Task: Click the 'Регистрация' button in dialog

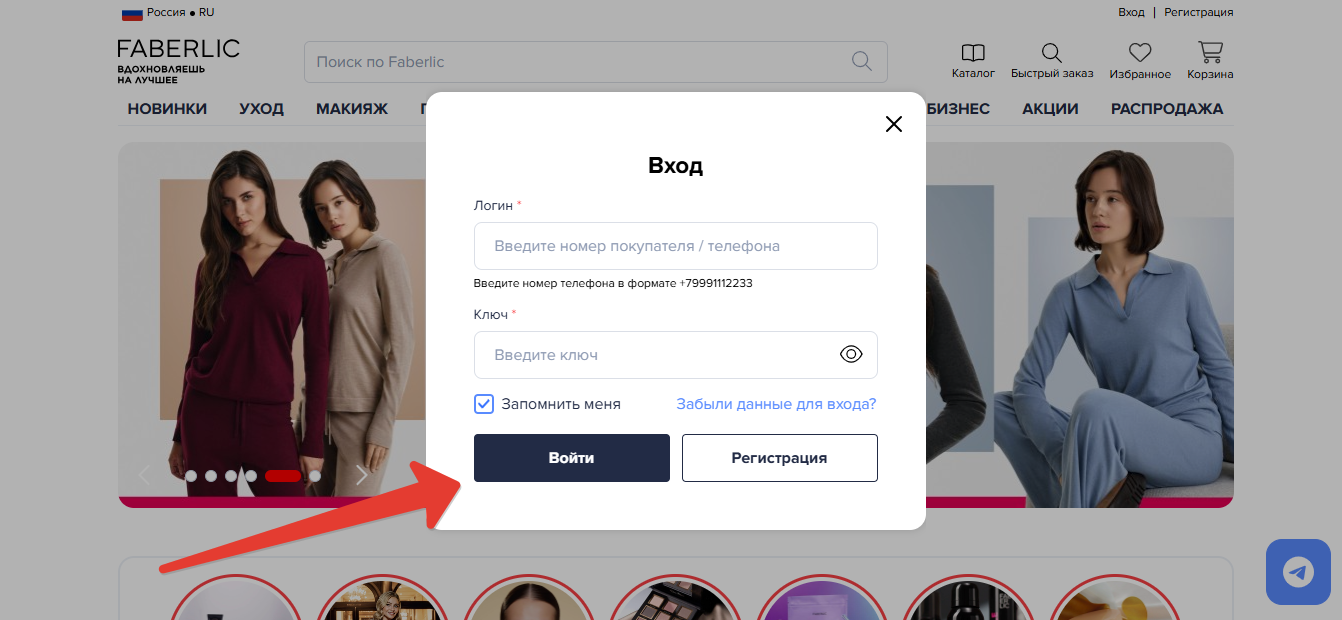Action: coord(779,458)
